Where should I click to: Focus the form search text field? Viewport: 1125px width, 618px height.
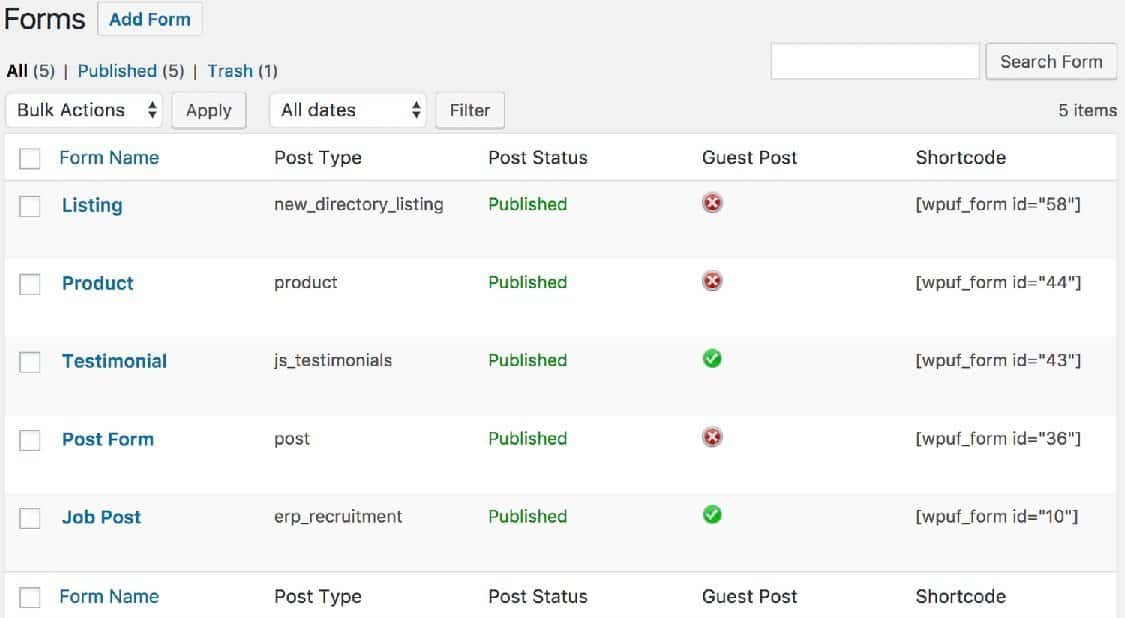pyautogui.click(x=874, y=62)
